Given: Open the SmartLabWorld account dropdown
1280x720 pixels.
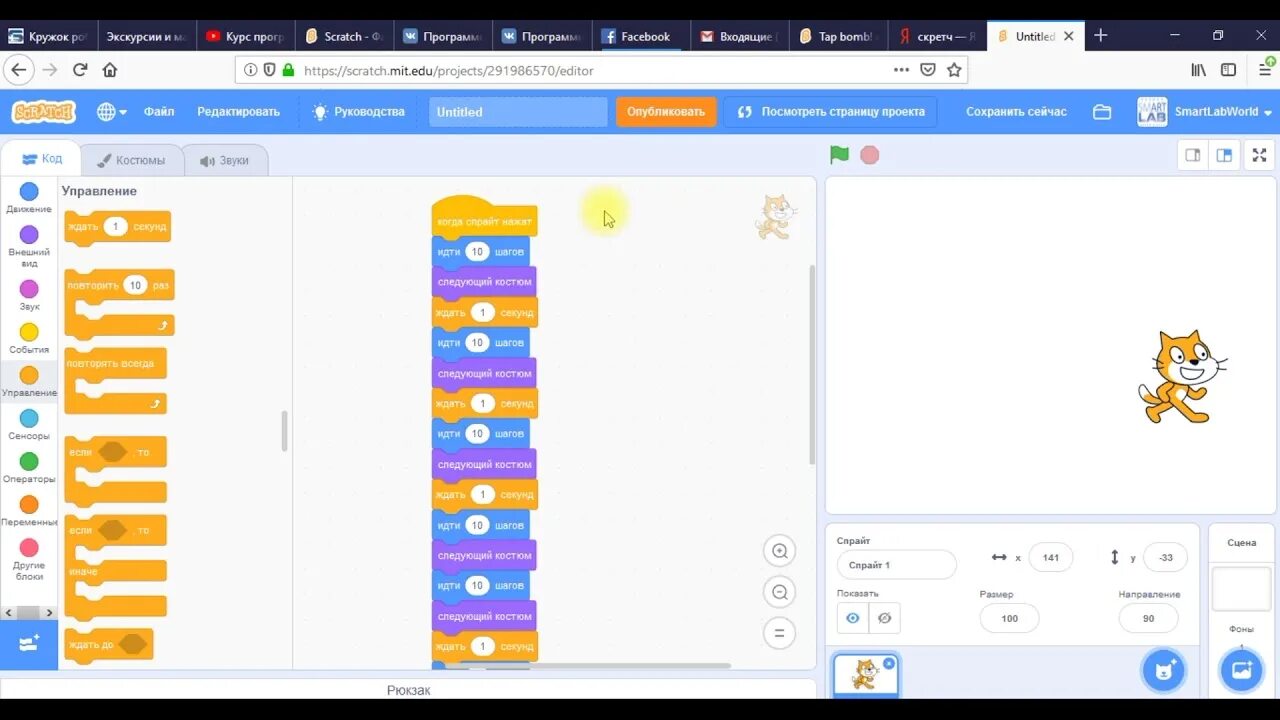Looking at the screenshot, I should (1205, 112).
